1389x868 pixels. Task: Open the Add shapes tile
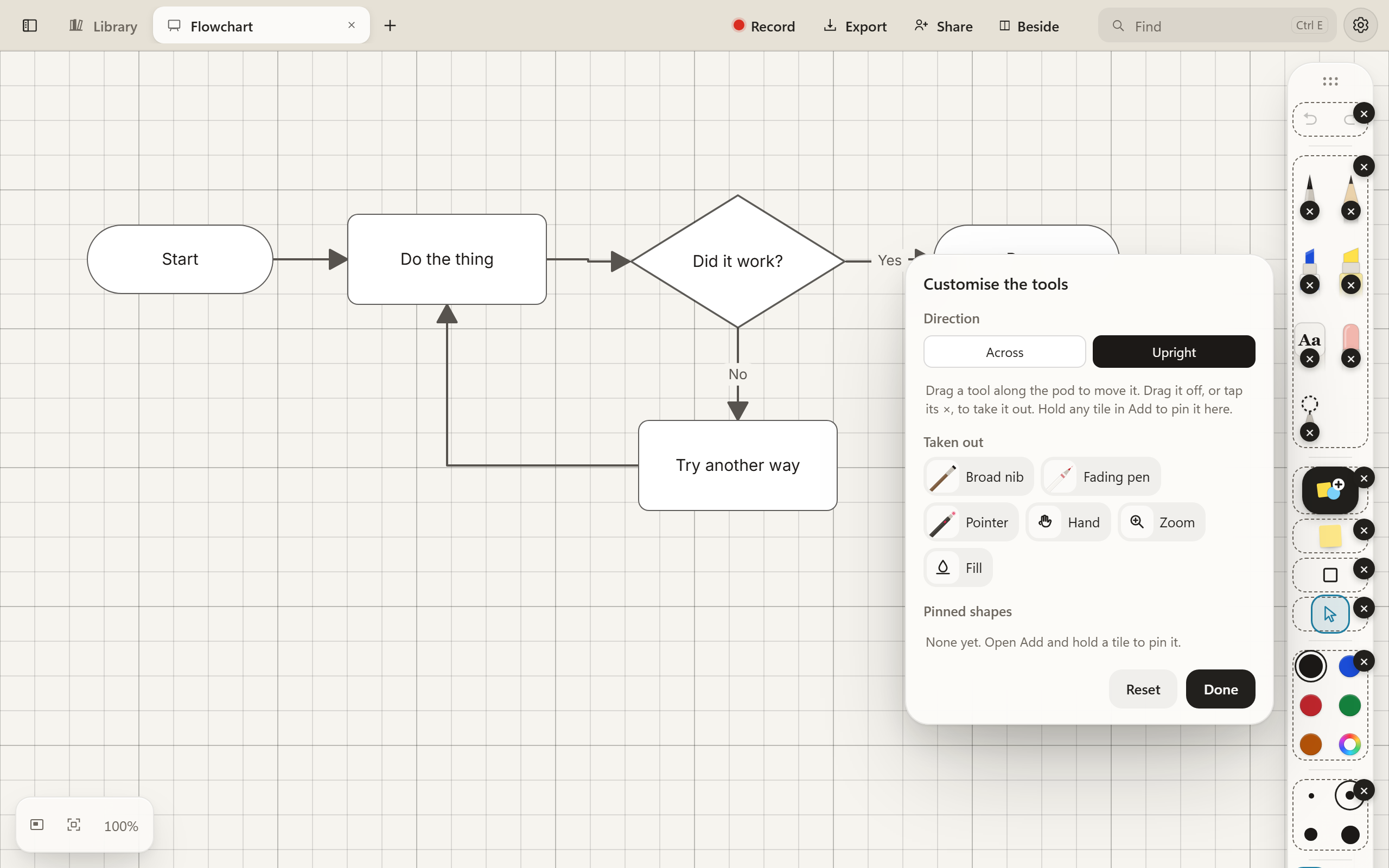pyautogui.click(x=1330, y=490)
